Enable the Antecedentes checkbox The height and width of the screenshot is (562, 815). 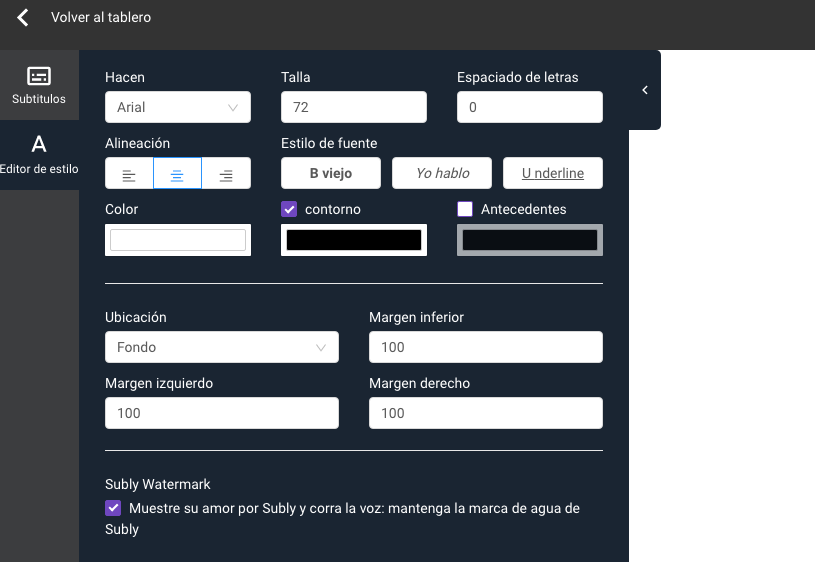point(465,209)
